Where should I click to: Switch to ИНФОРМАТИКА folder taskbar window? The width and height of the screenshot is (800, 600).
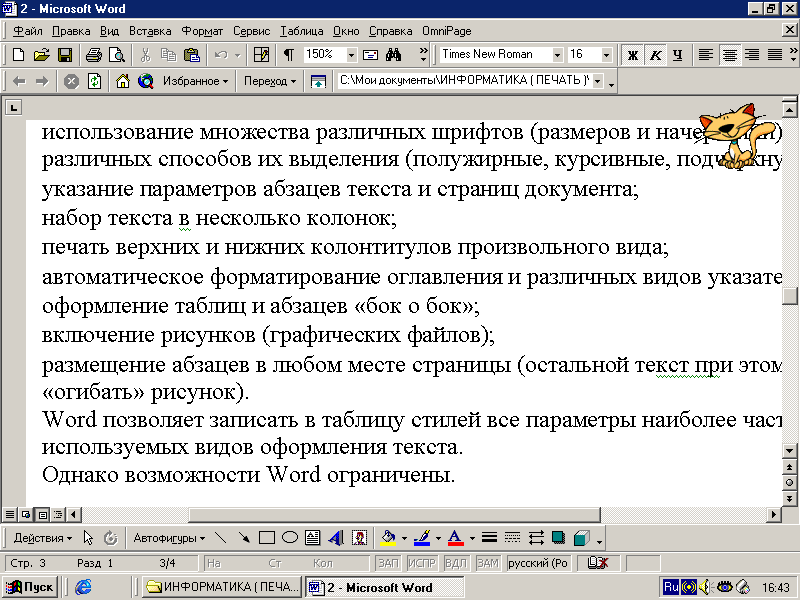coord(221,587)
